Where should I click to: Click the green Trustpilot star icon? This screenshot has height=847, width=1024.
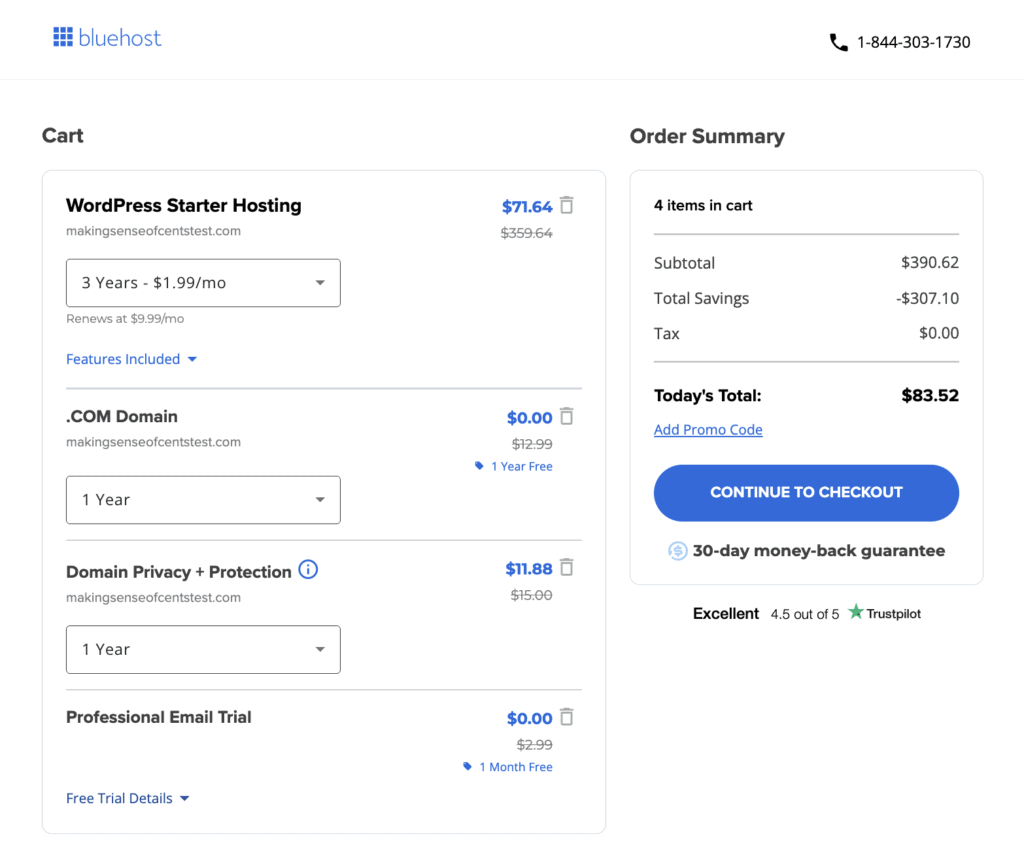(856, 612)
